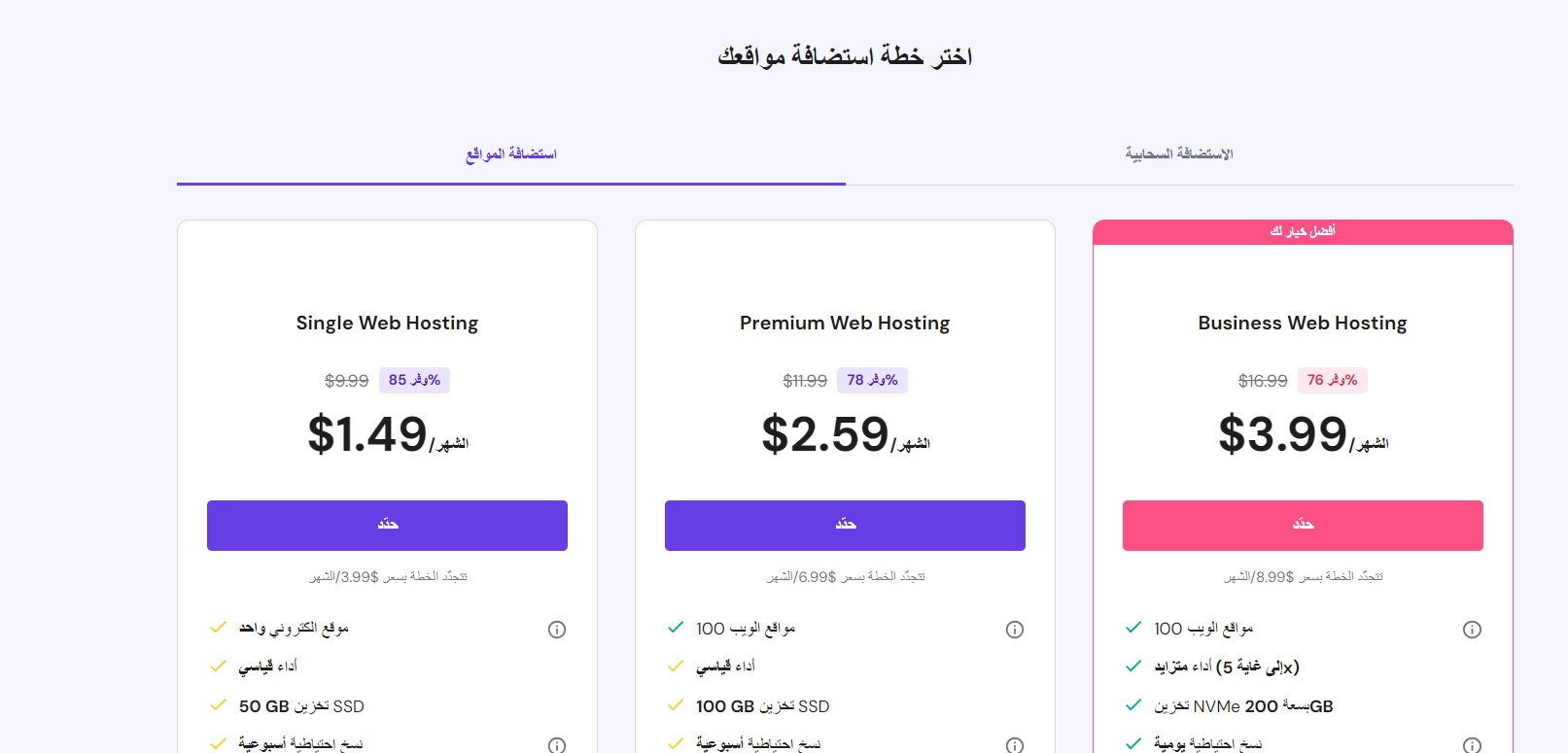Click the 200 GB NVMe storage feature
Viewport: 1568px width, 753px height.
pos(1243,706)
